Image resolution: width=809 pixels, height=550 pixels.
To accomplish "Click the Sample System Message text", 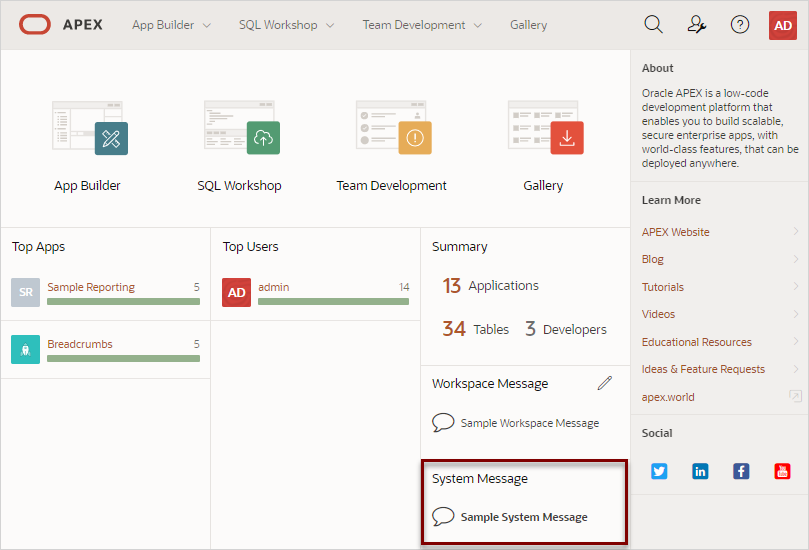I will [x=524, y=517].
